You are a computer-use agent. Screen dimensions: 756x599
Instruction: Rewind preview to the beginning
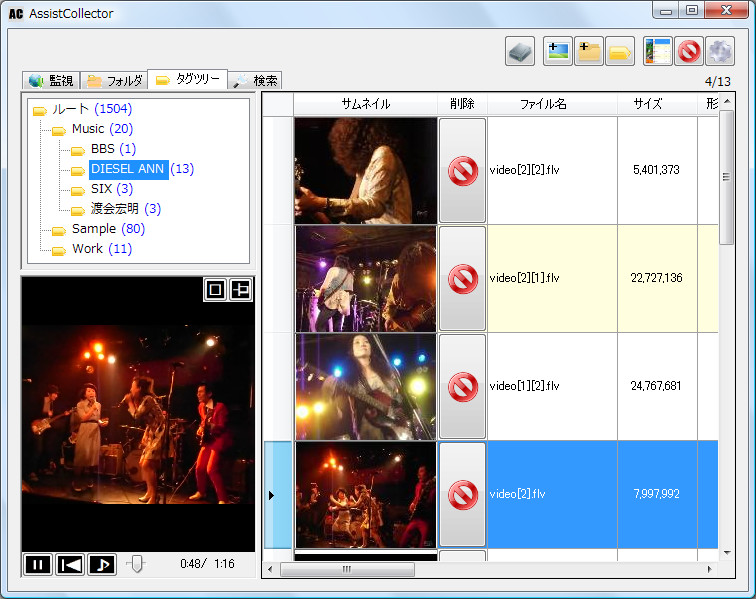click(70, 564)
